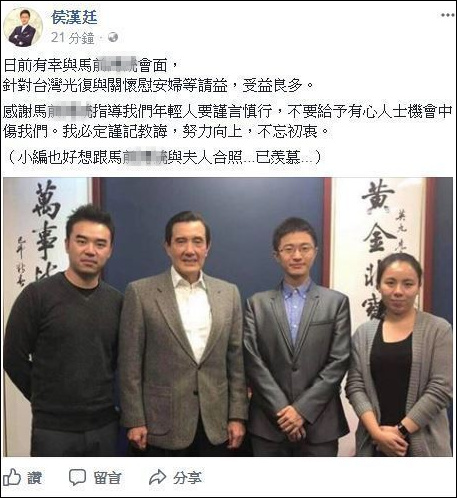Open the group photo in viewer
457x498 pixels.
(228, 317)
